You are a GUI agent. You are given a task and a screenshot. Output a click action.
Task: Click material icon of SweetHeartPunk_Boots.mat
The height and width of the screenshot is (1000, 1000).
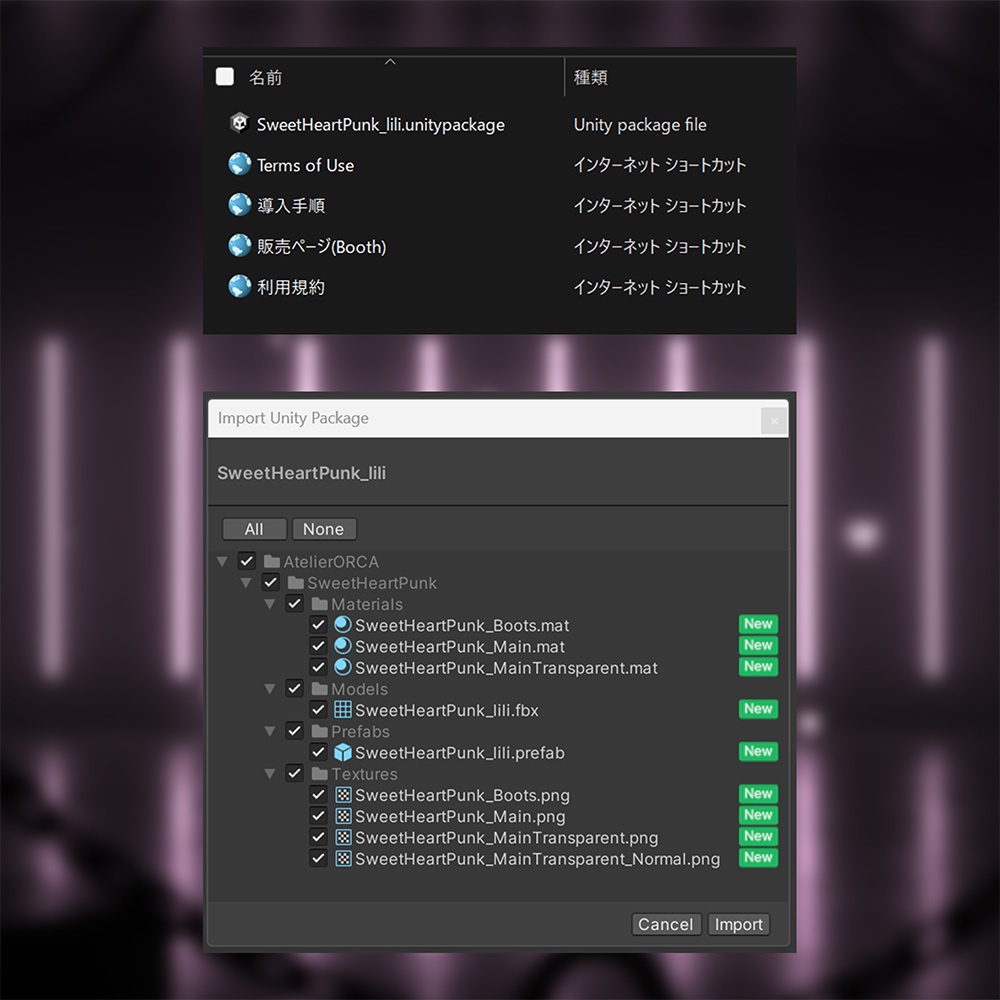(x=343, y=624)
